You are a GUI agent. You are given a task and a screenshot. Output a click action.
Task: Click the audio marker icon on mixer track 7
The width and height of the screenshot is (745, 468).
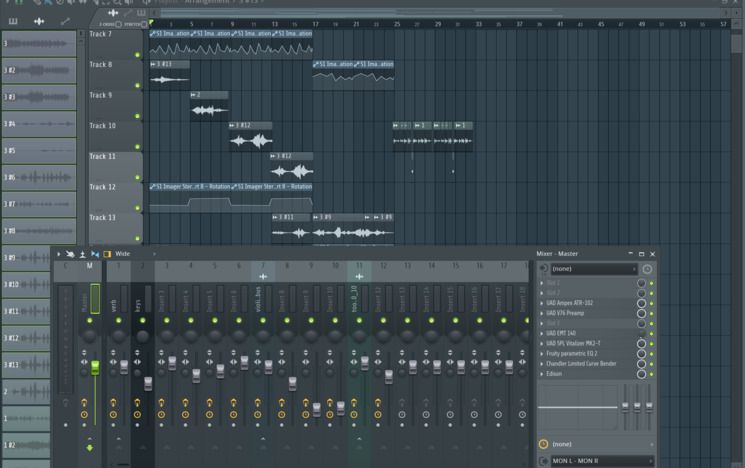(x=263, y=277)
